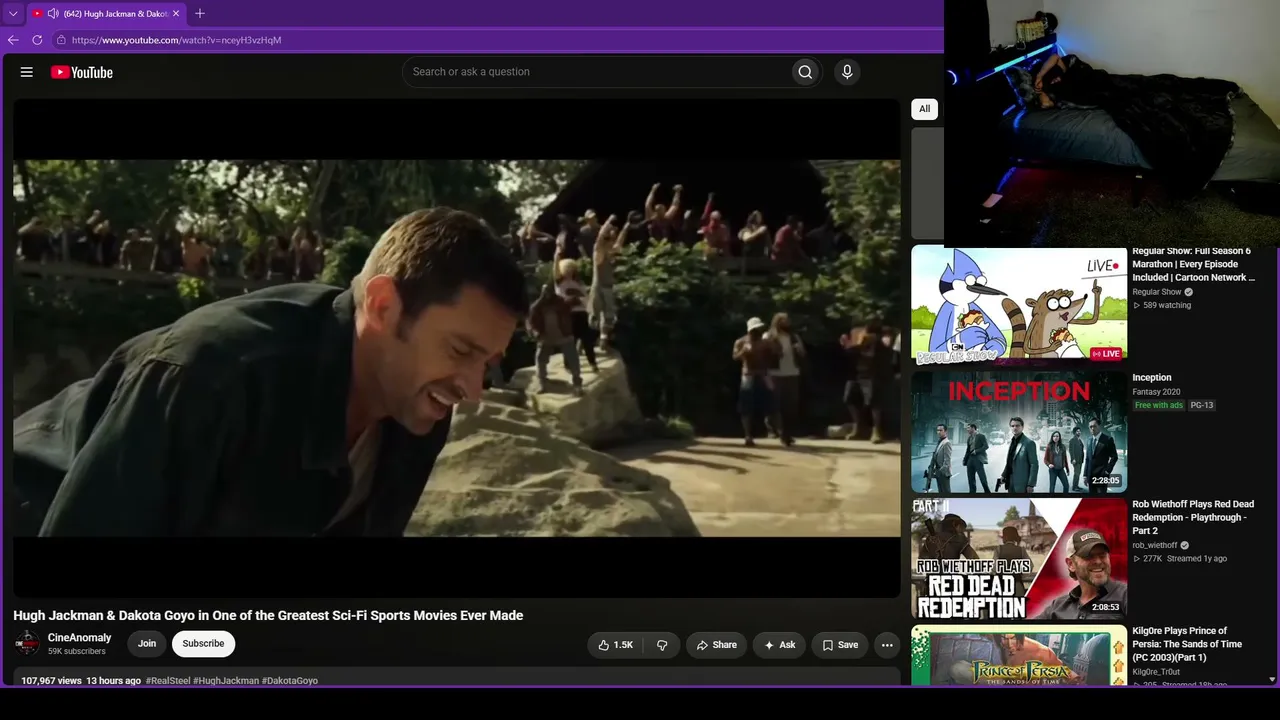
Task: Share this video
Action: [x=716, y=645]
